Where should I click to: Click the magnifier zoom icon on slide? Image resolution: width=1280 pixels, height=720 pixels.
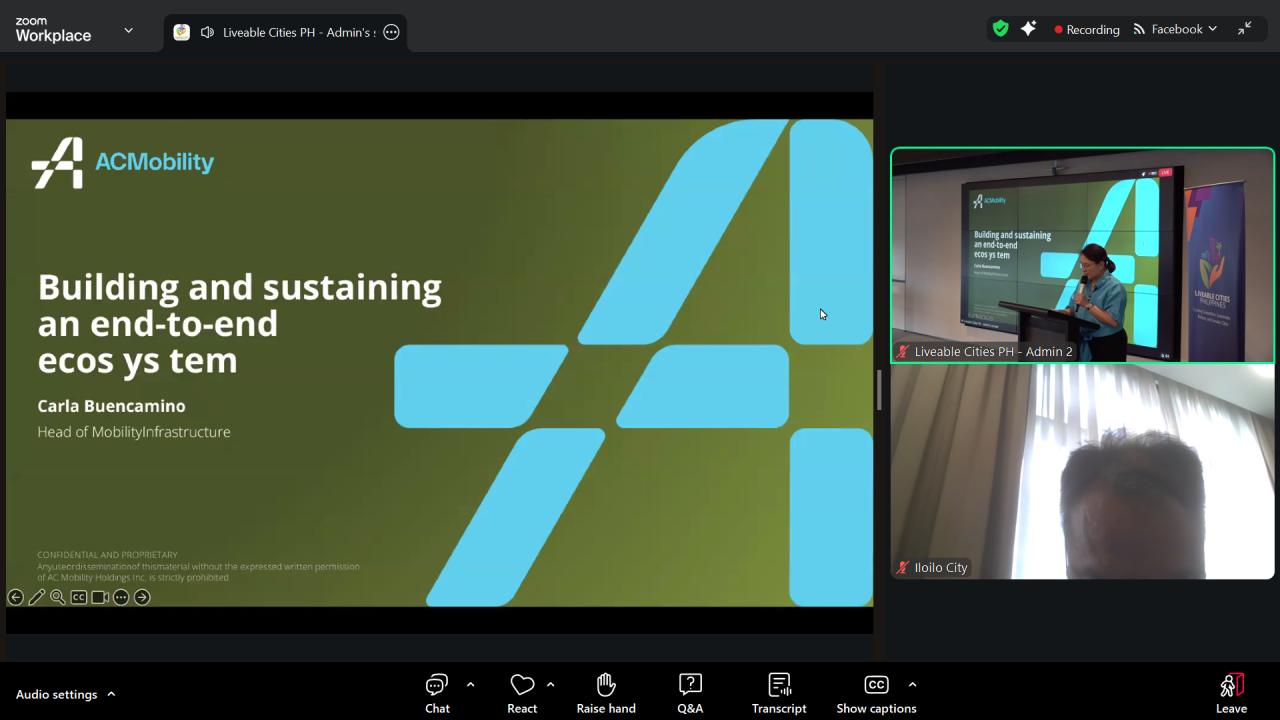coord(58,597)
